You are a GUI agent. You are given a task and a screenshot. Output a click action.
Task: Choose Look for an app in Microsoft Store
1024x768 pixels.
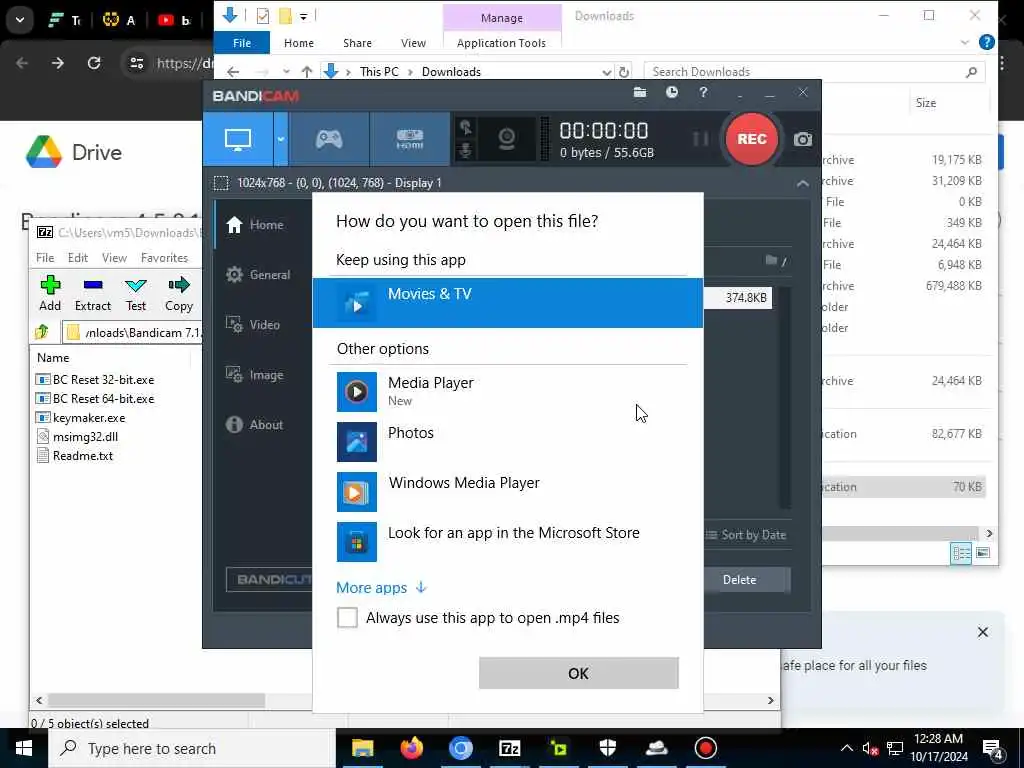coord(507,541)
